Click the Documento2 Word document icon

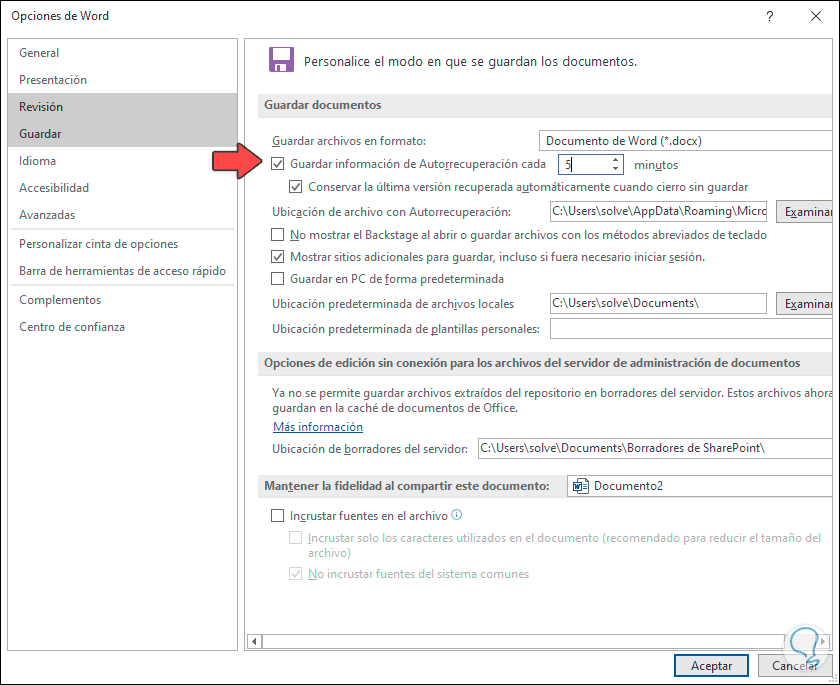[x=581, y=485]
